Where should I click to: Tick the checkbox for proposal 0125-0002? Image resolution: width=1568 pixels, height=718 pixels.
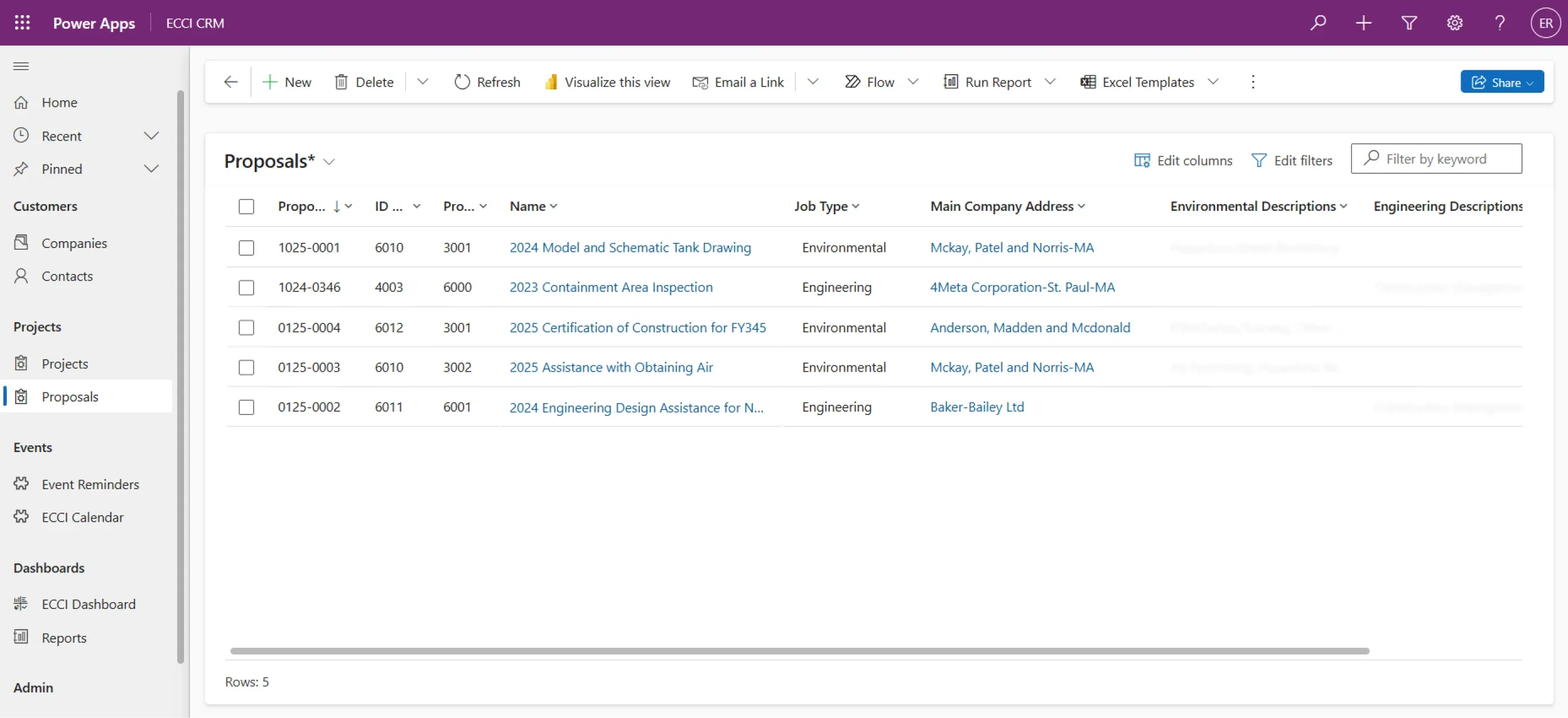coord(246,407)
